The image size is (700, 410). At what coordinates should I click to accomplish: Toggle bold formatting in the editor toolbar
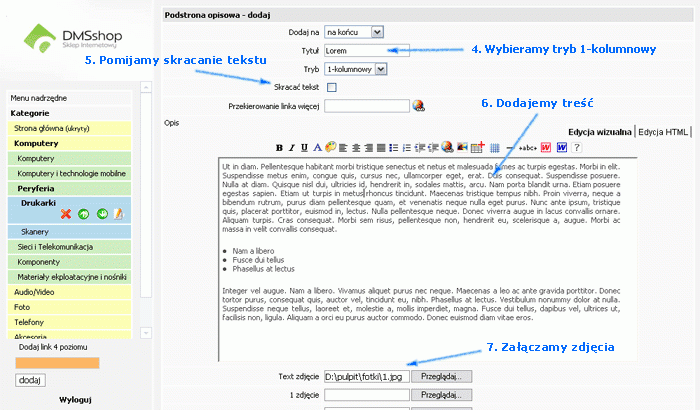click(x=279, y=148)
